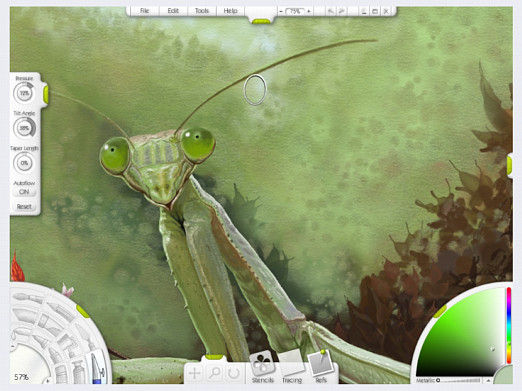Pick a hue from the rainbow strip

tap(509, 325)
